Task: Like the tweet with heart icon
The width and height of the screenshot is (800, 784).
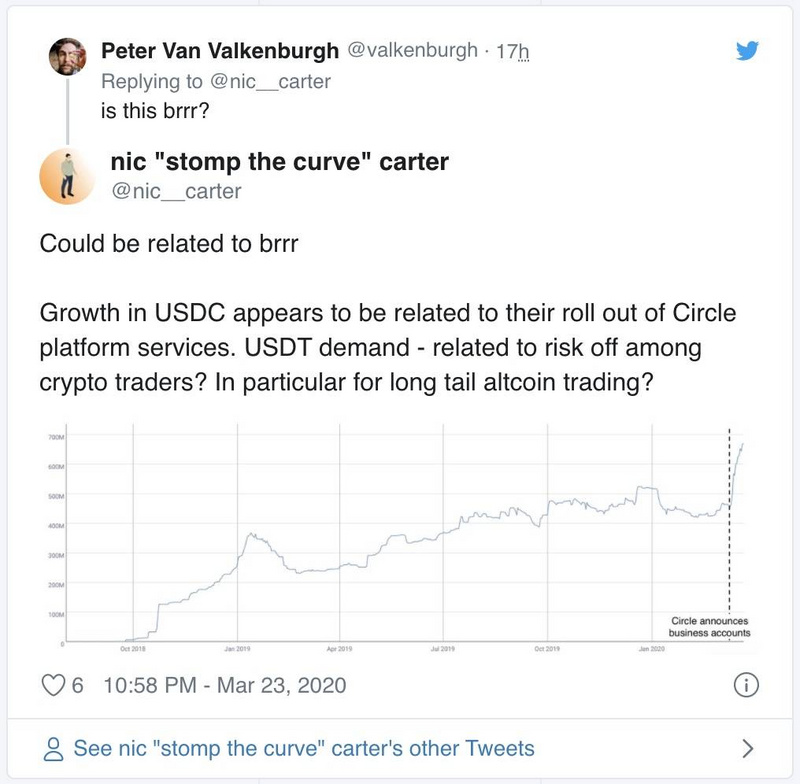Action: click(x=53, y=685)
